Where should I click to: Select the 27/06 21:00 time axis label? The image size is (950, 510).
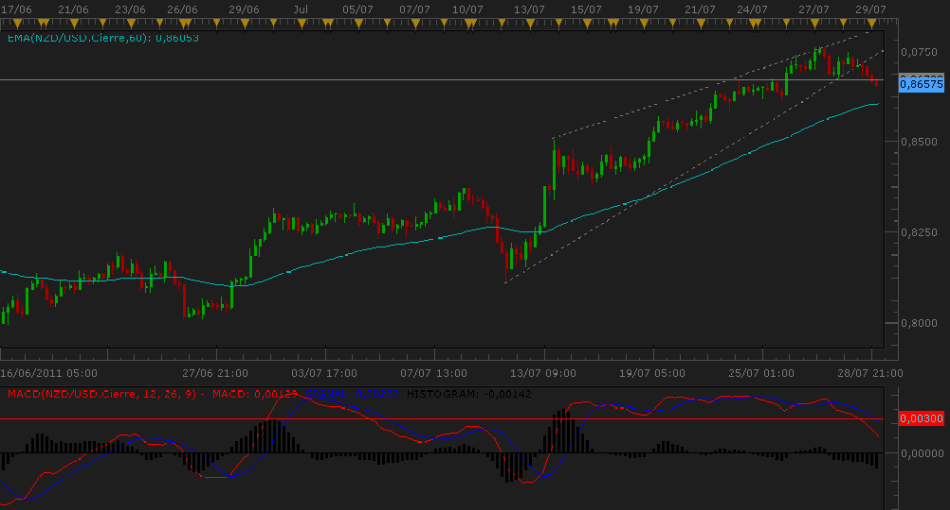pyautogui.click(x=218, y=371)
